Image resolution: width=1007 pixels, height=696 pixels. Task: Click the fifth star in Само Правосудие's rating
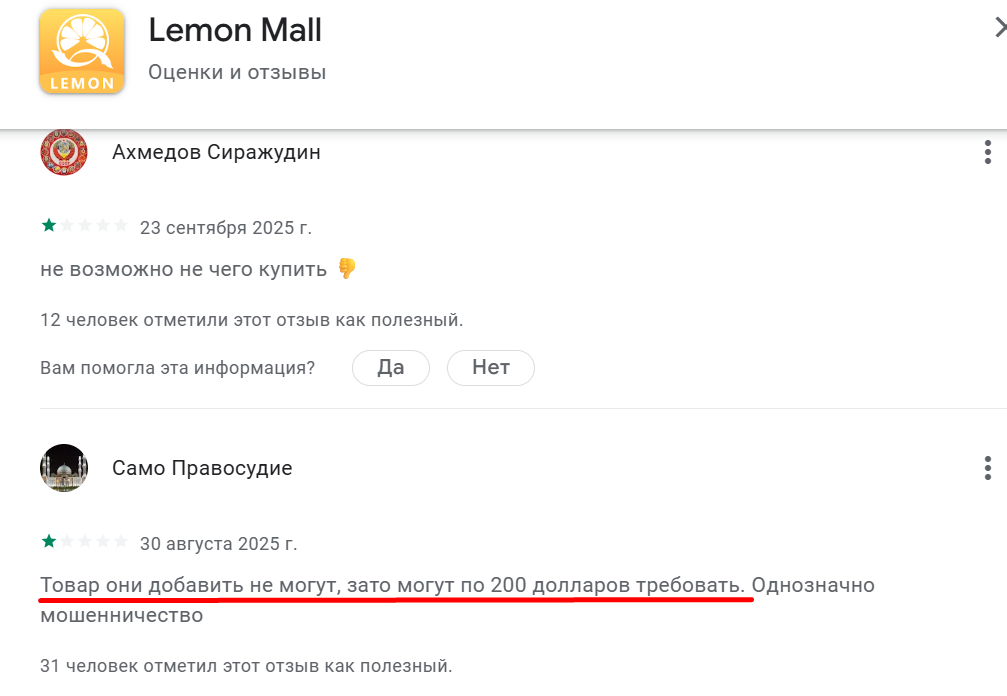click(121, 541)
